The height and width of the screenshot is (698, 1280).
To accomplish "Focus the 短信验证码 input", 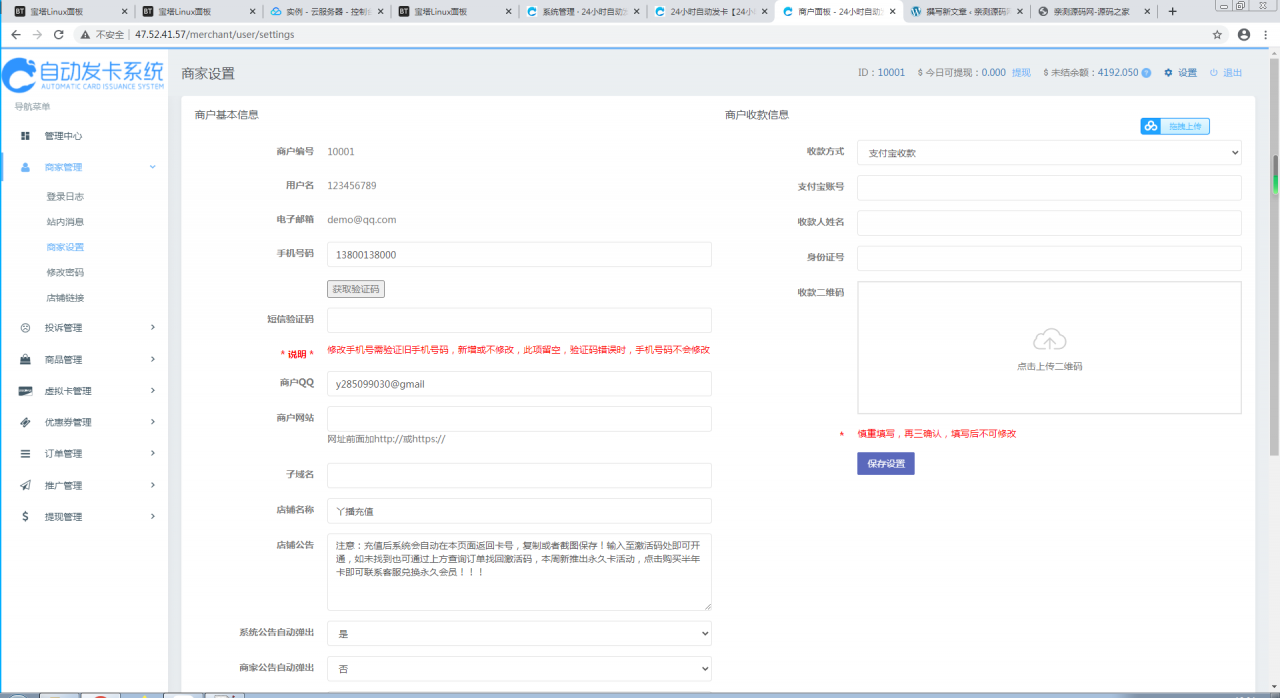I will [x=519, y=320].
